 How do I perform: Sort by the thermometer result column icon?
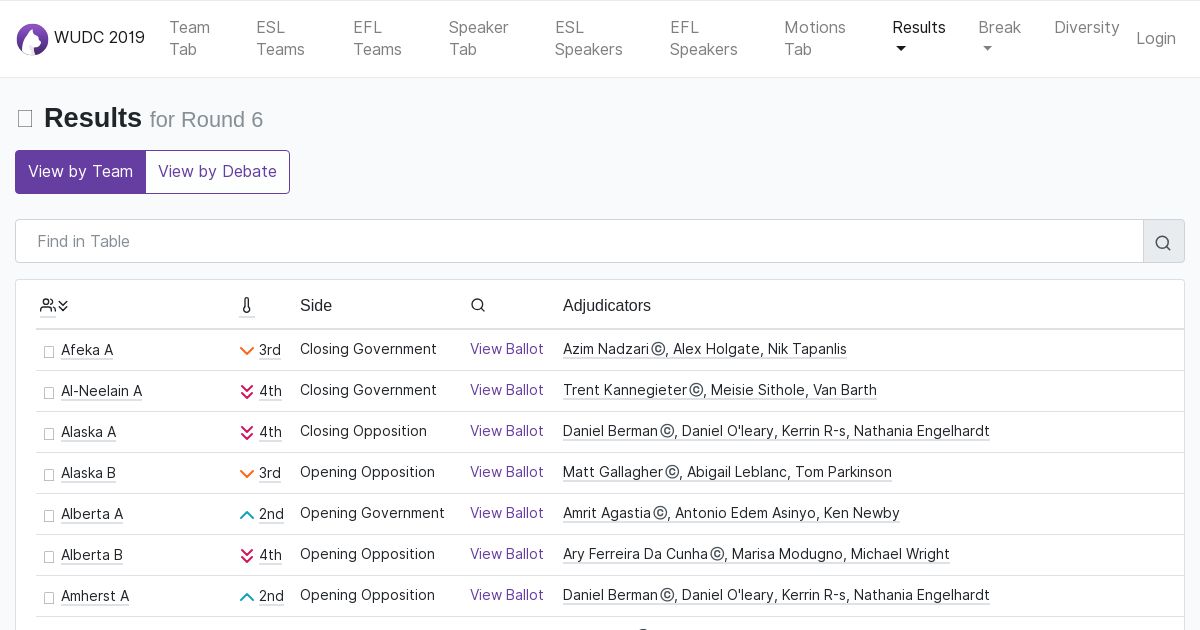click(x=246, y=305)
